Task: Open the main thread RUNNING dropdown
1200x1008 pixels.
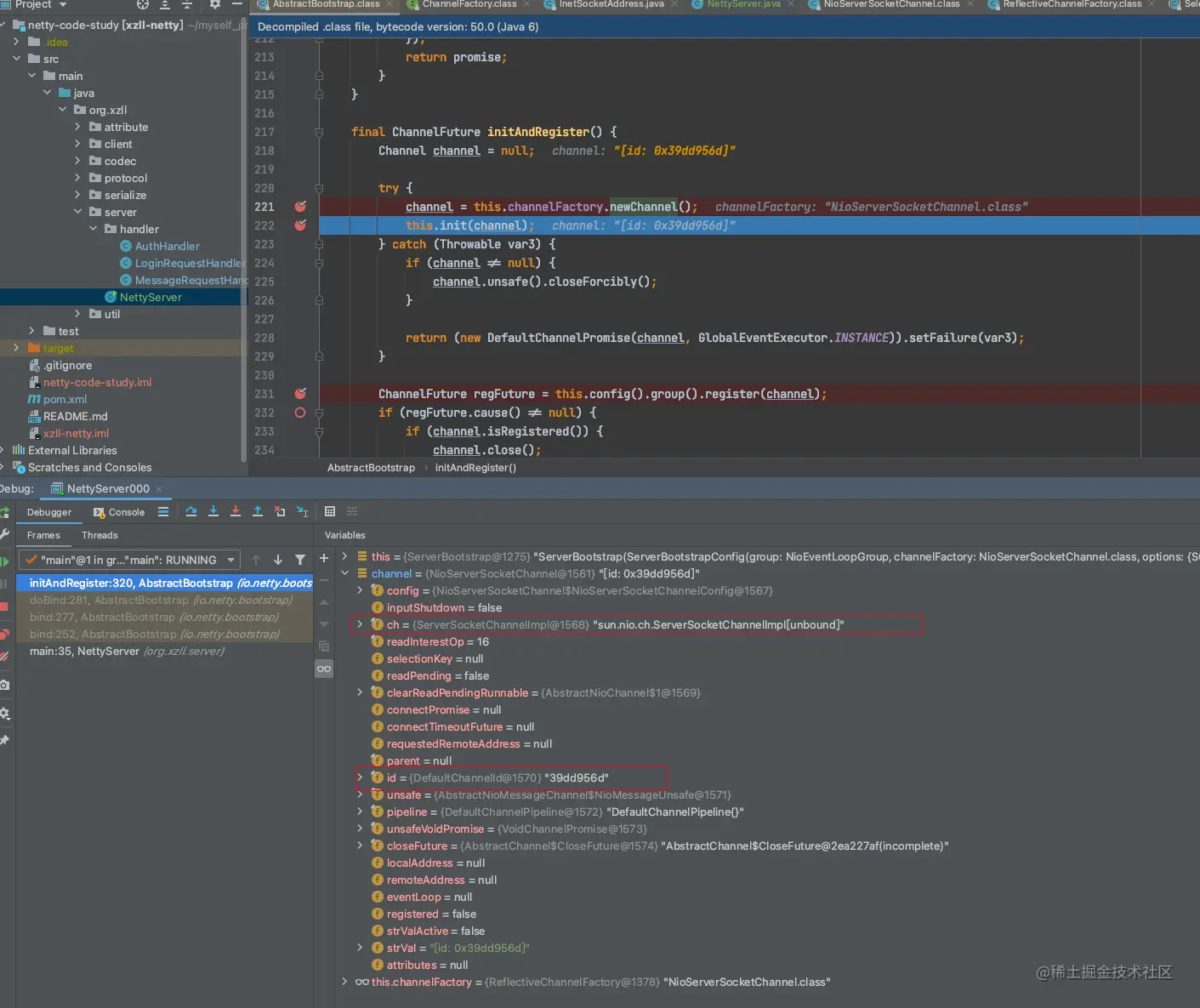Action: pos(130,560)
